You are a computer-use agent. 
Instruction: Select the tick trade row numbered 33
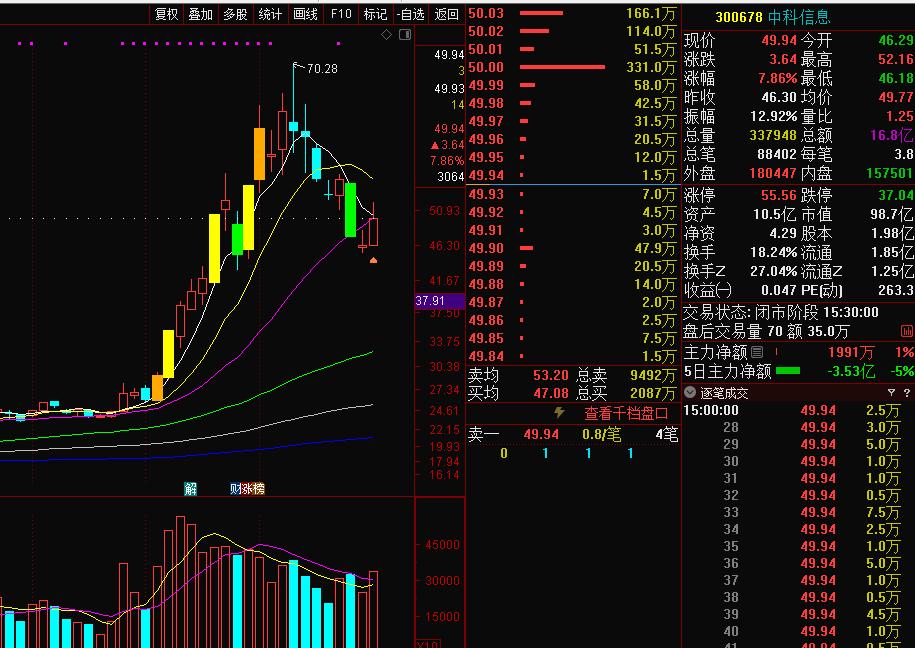pyautogui.click(x=798, y=512)
